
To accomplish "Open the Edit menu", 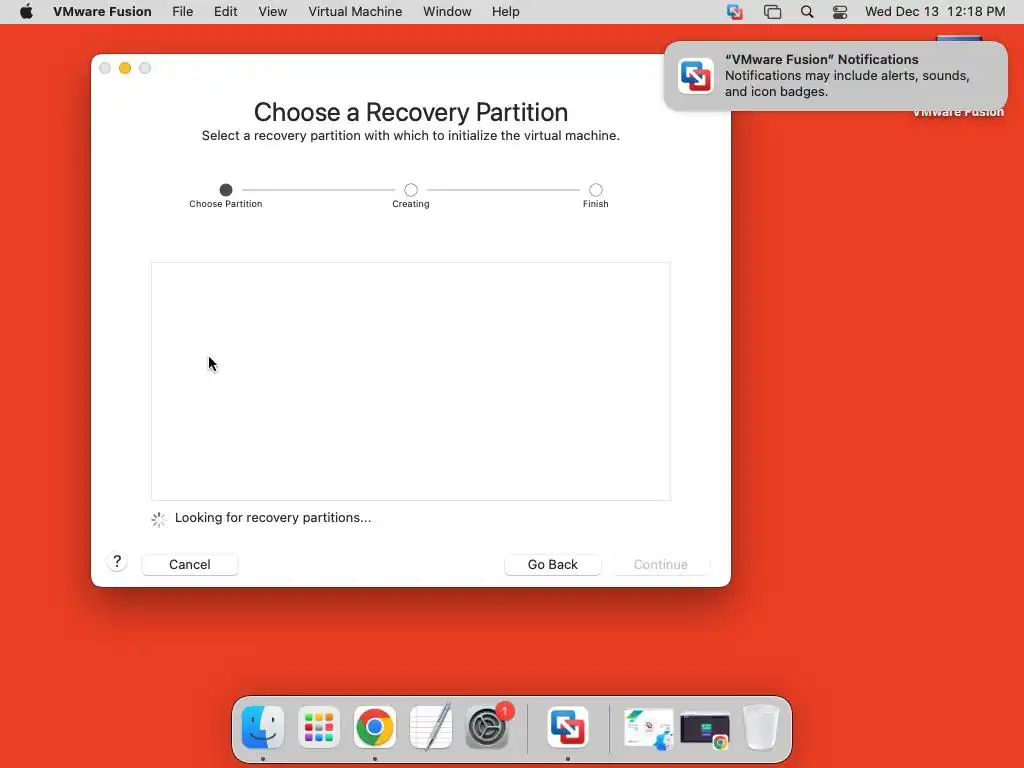I will coord(225,12).
